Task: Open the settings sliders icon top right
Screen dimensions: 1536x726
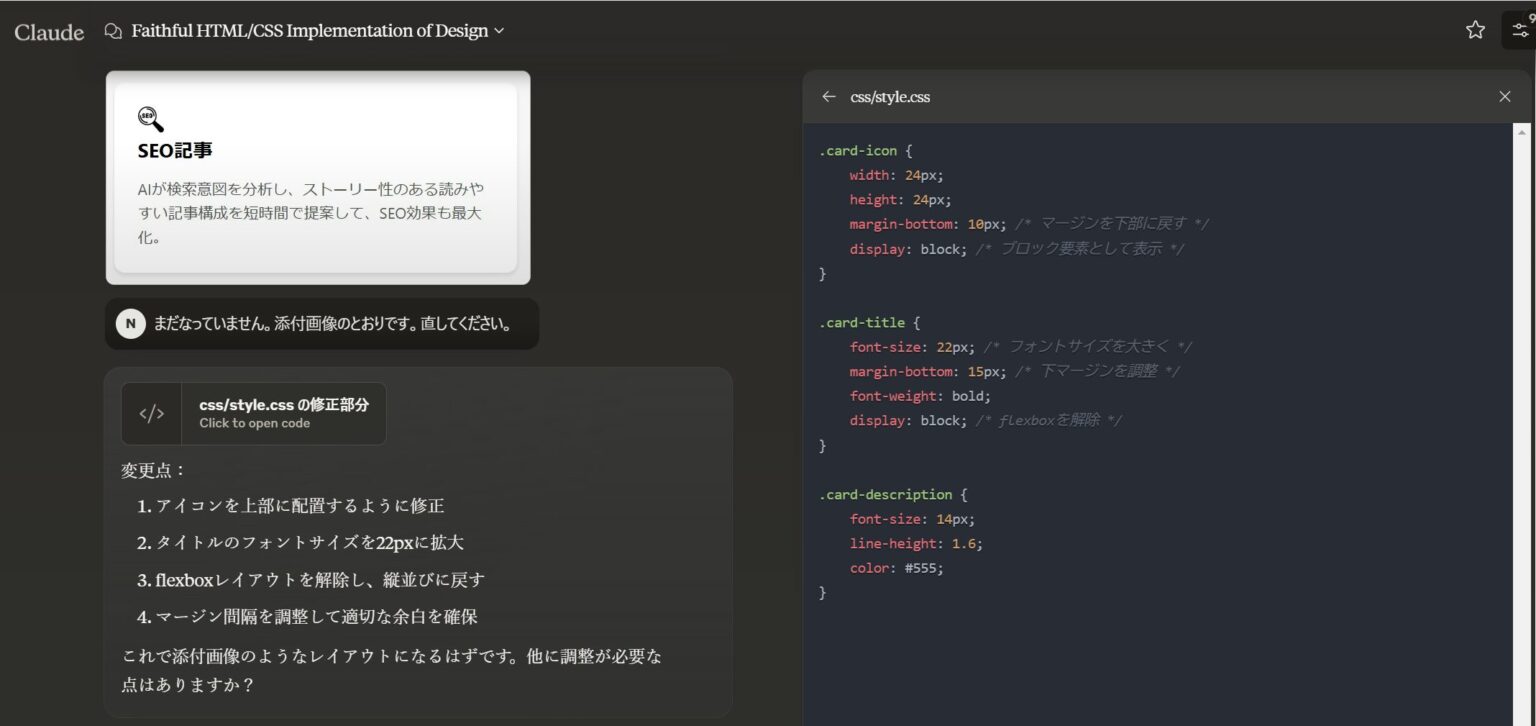Action: click(x=1521, y=29)
